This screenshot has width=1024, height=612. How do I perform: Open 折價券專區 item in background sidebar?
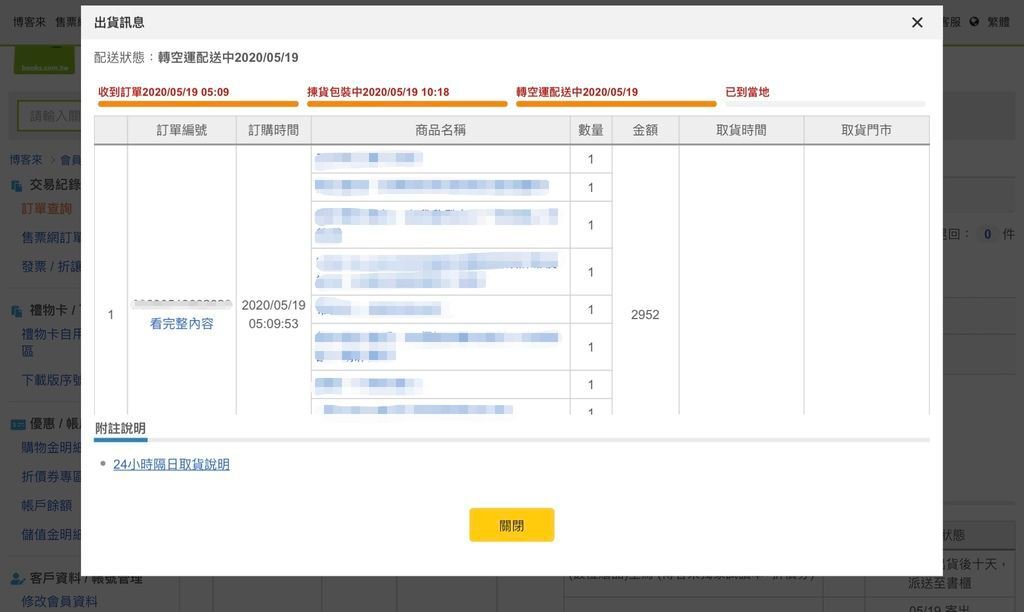(x=51, y=477)
